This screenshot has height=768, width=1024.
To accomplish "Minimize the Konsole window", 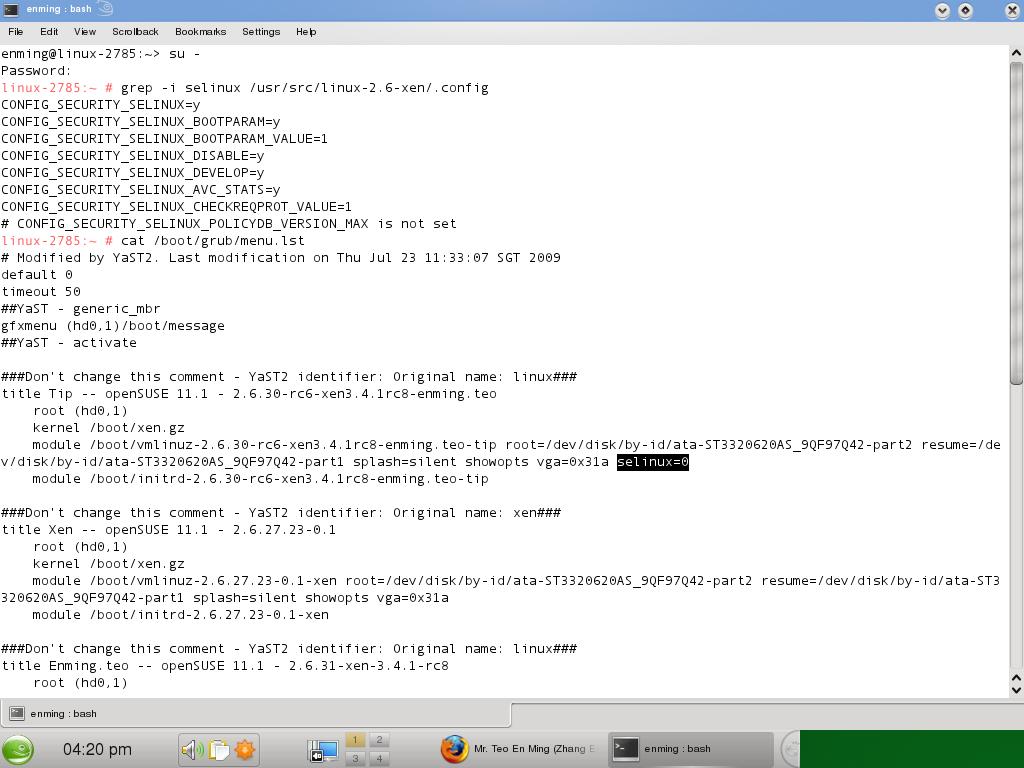I will (x=942, y=10).
